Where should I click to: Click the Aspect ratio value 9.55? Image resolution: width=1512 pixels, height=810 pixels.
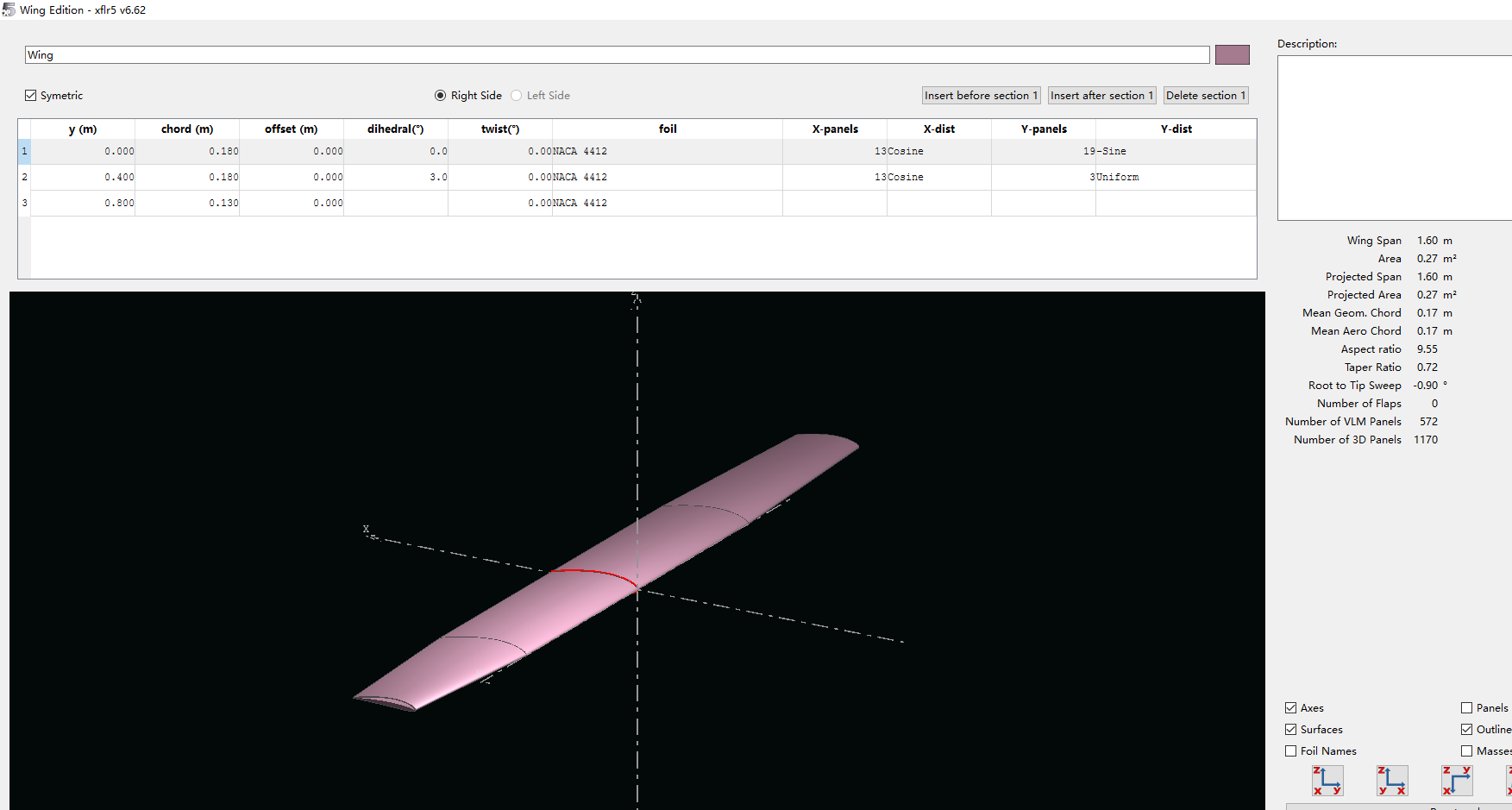1427,349
